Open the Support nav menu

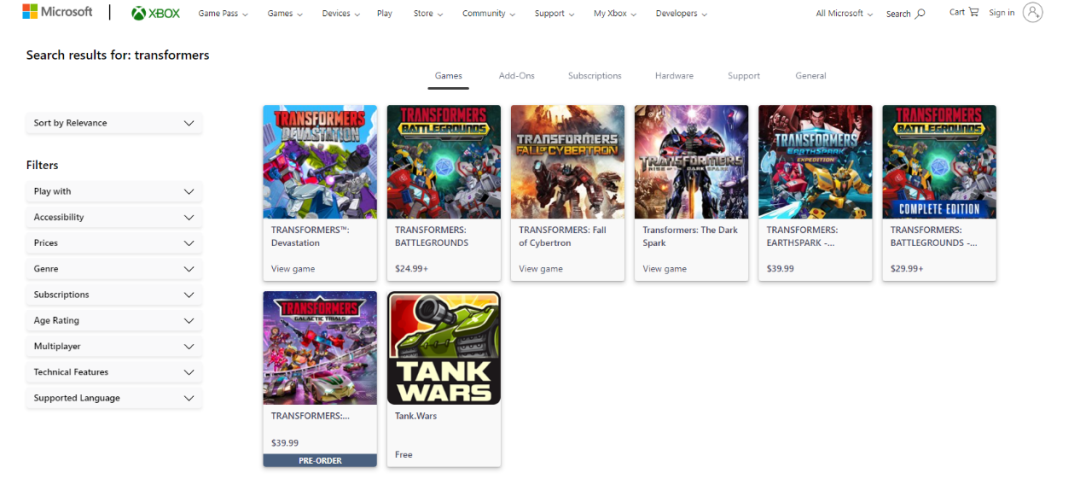point(554,13)
